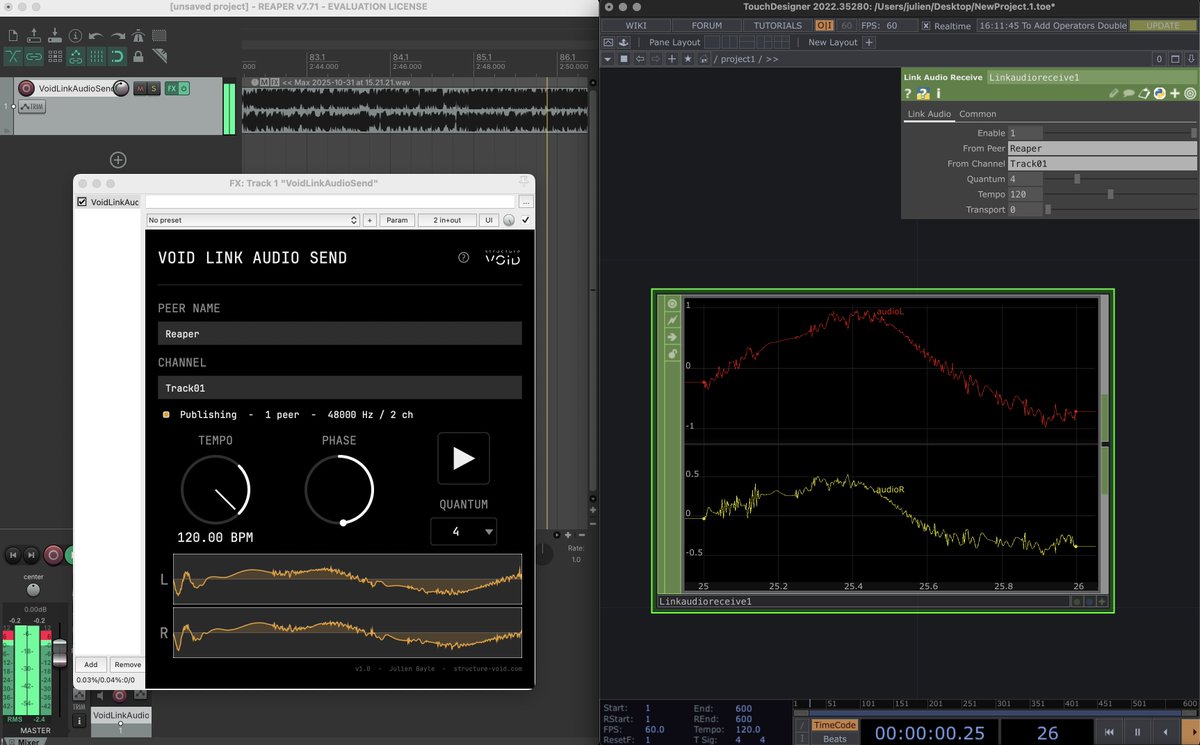The image size is (1200, 745).
Task: Switch to the Common parameter tab
Action: (x=977, y=114)
